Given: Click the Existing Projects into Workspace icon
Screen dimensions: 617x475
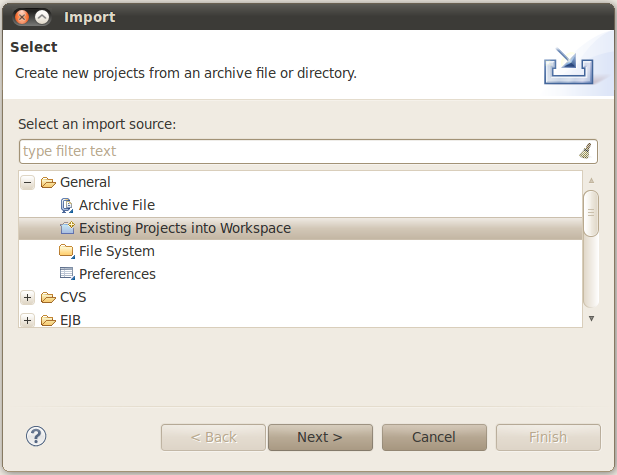Looking at the screenshot, I should (x=67, y=228).
